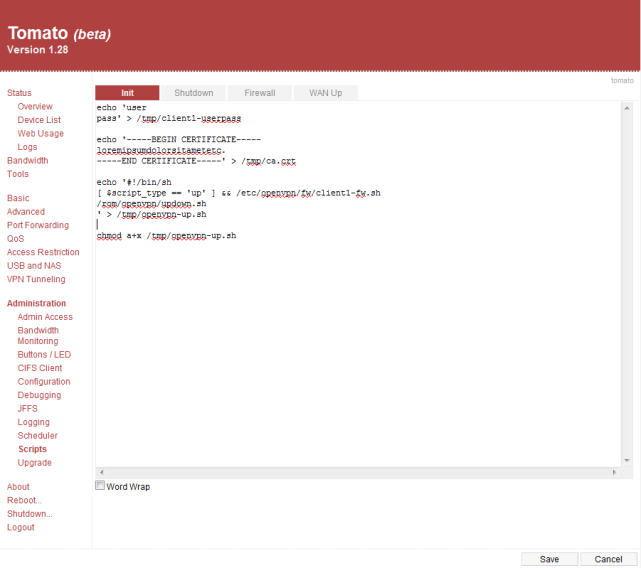Go to Basic settings
The image size is (641, 568).
pos(18,198)
